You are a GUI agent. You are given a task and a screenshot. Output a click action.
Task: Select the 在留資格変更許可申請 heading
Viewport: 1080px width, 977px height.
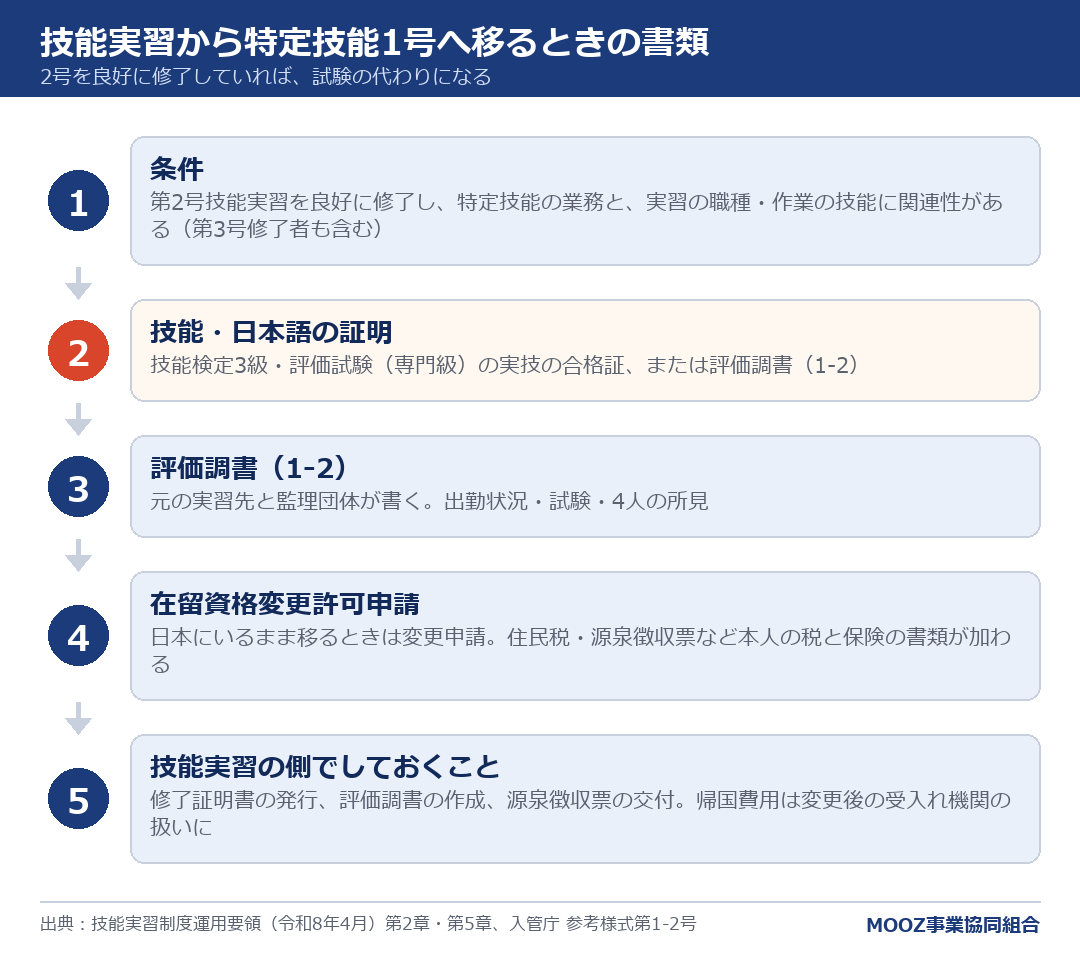pos(285,604)
